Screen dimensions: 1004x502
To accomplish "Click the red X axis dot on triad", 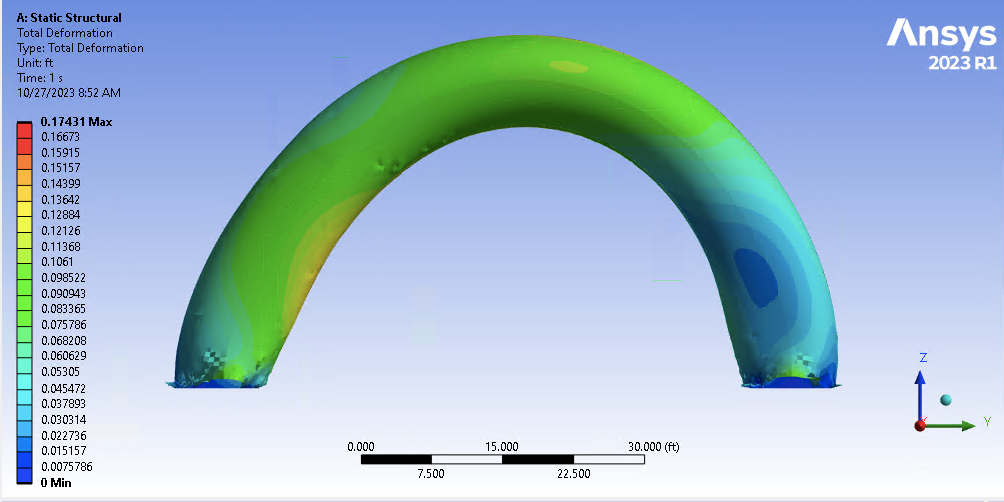I will (921, 426).
